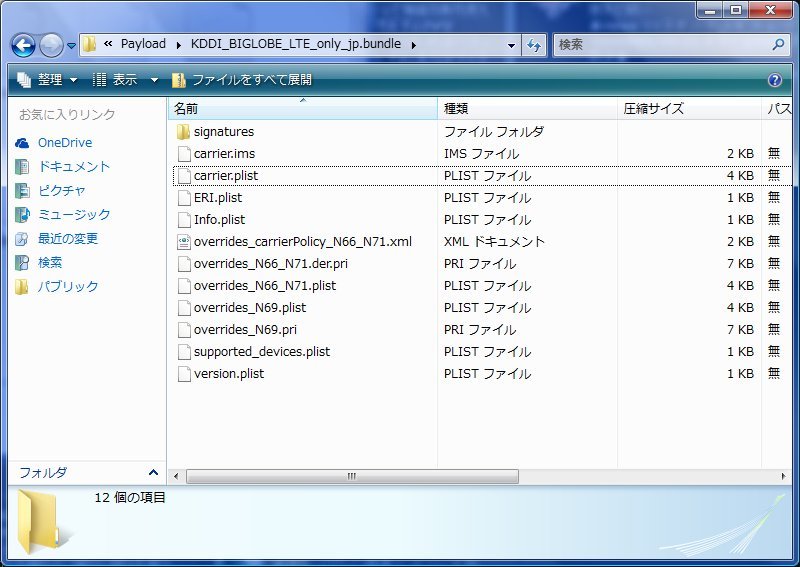Select the signatures folder icon
Screen dimensions: 800x567
[x=183, y=132]
